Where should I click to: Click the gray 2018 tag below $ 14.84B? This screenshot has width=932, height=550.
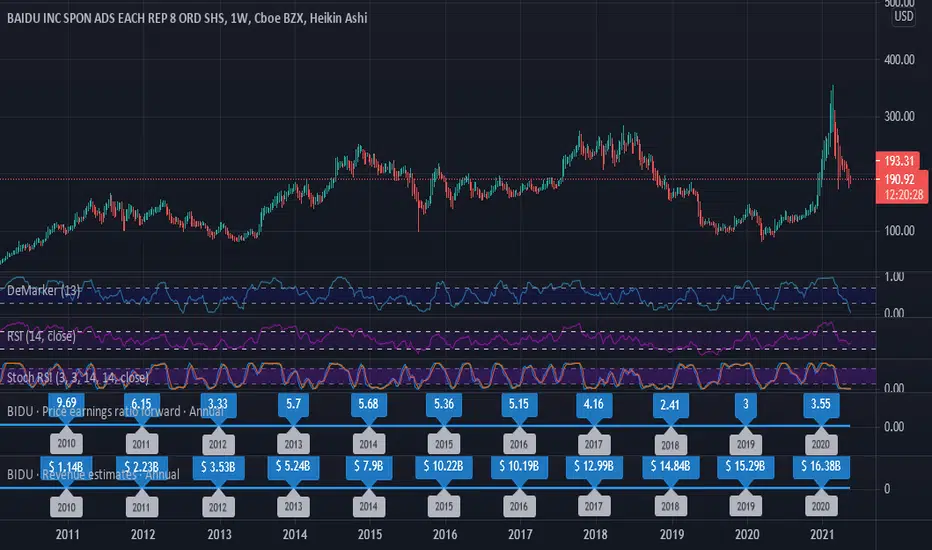(x=670, y=507)
